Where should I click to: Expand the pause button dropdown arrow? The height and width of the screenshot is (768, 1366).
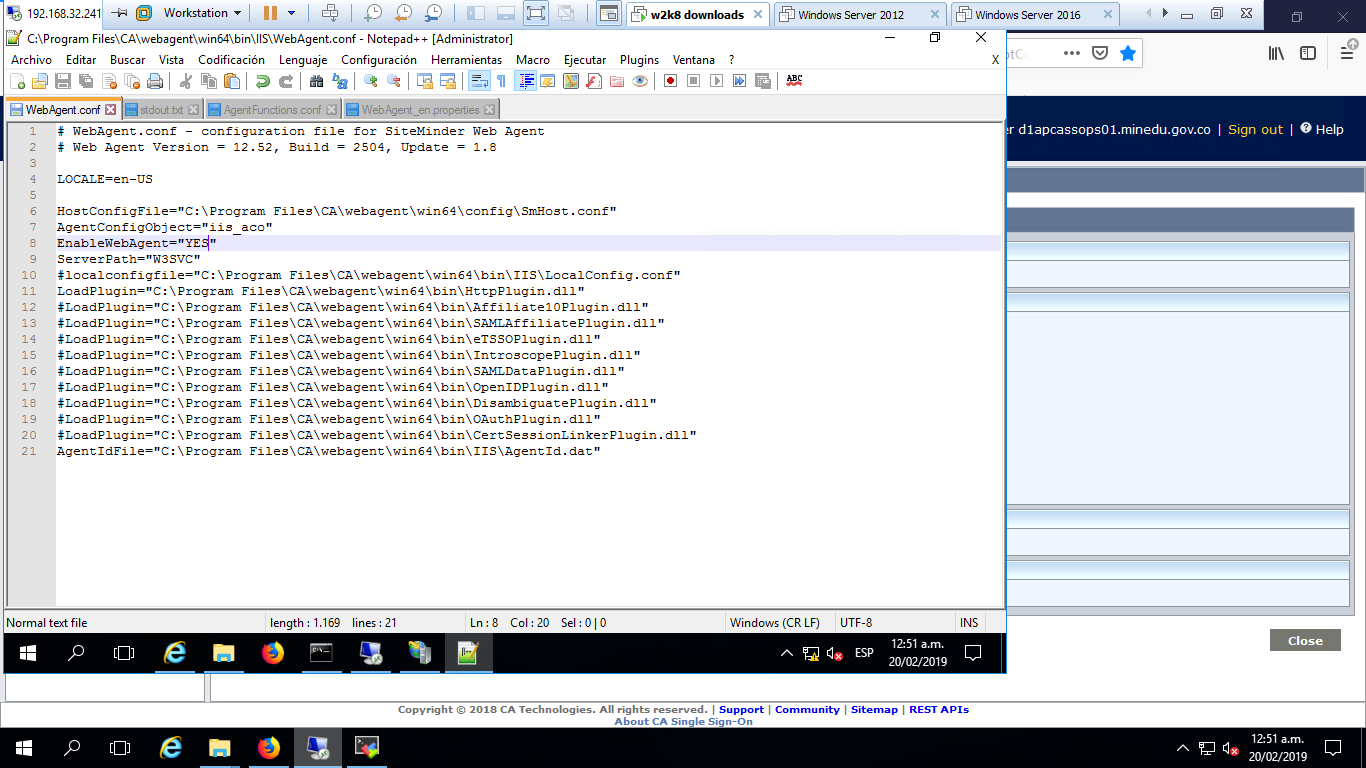pyautogui.click(x=292, y=13)
